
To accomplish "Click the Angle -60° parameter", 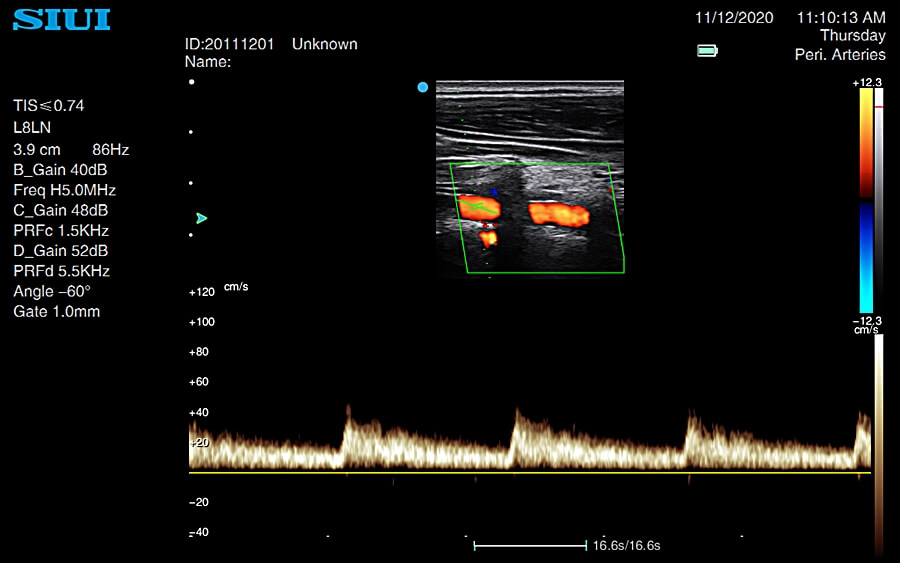I will click(x=51, y=291).
